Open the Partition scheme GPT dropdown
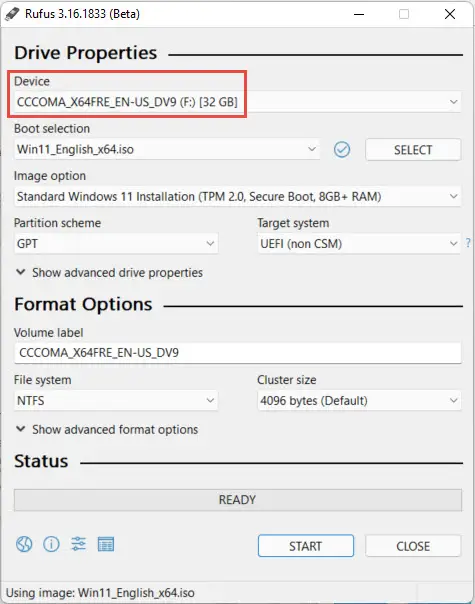 116,243
